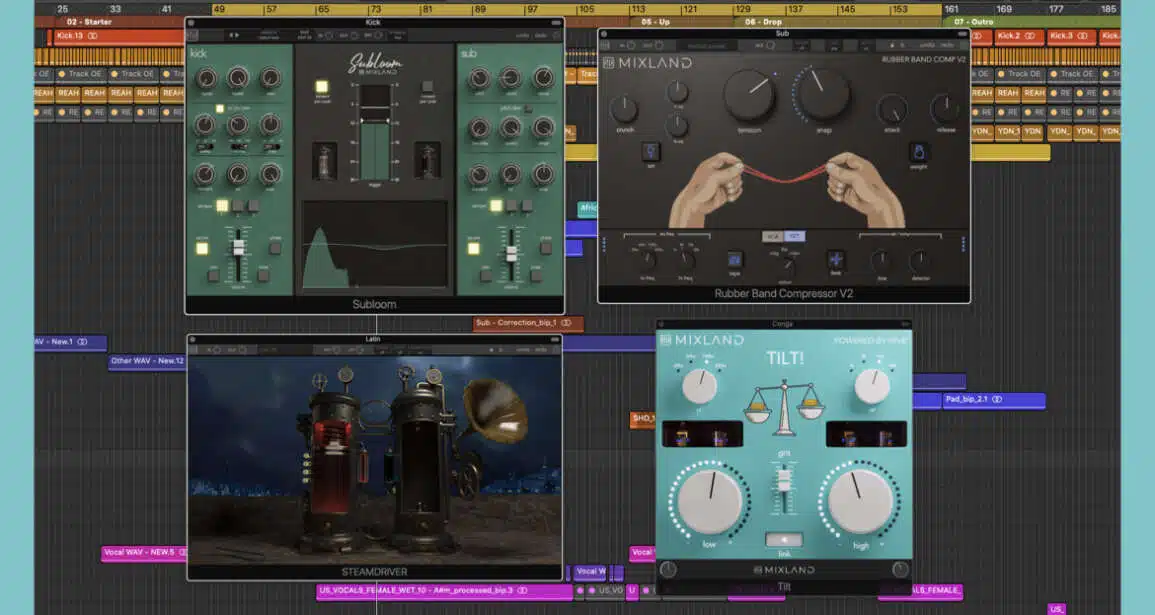Screen dimensions: 1155x615
Task: Toggle the feed button in Rubber Band Compressor
Action: pos(835,259)
